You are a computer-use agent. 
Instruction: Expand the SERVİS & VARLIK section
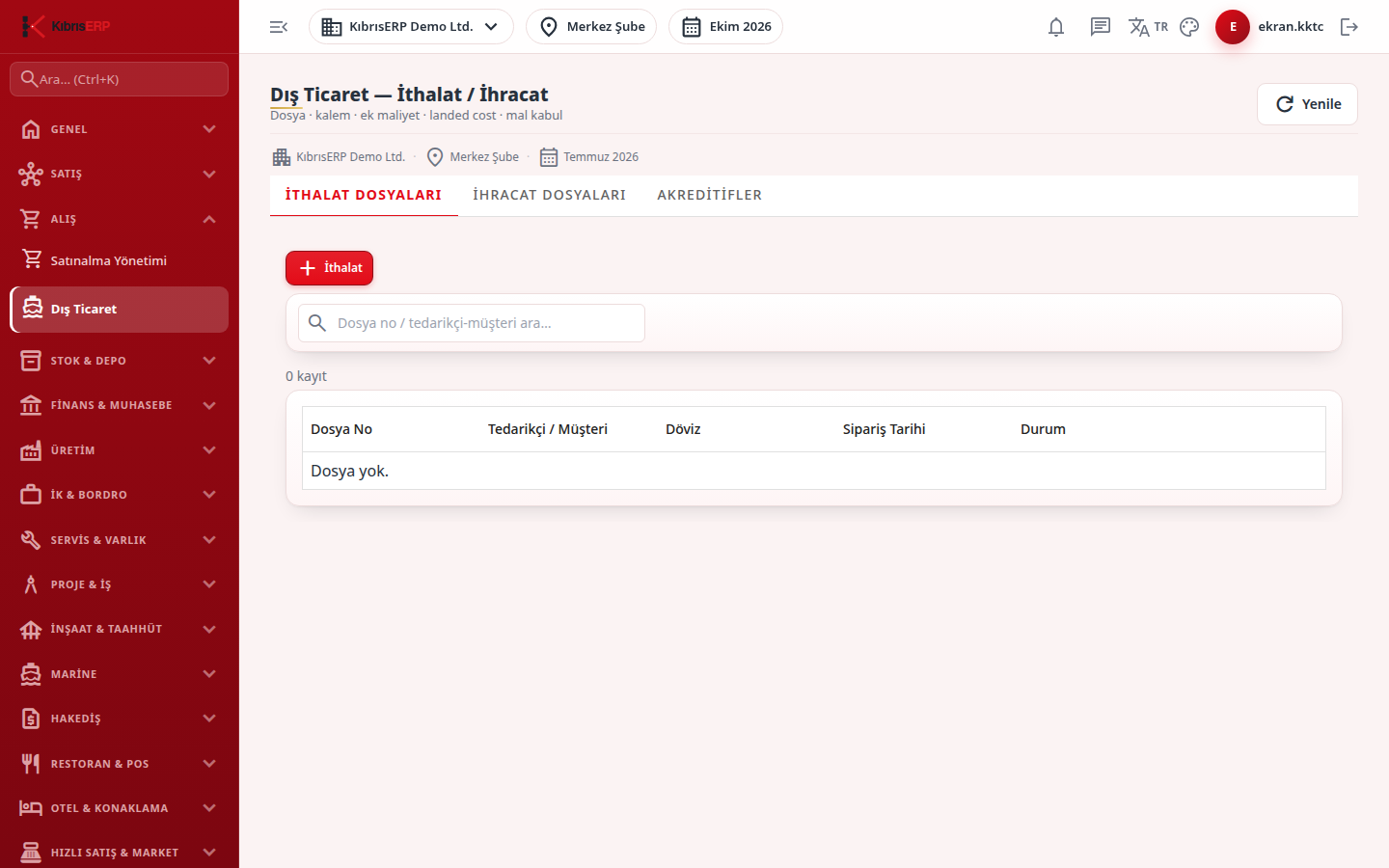(119, 540)
